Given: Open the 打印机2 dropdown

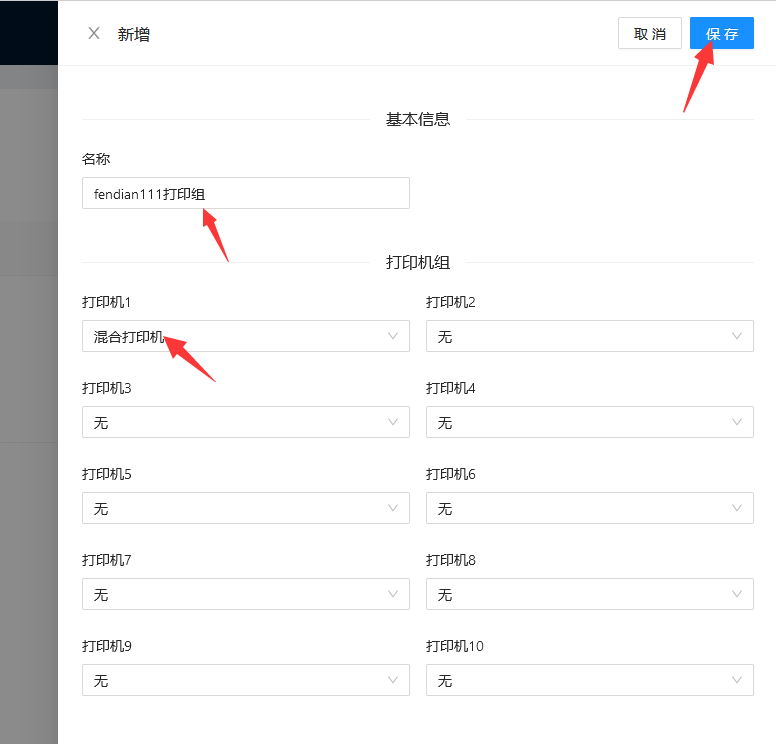Looking at the screenshot, I should [589, 336].
